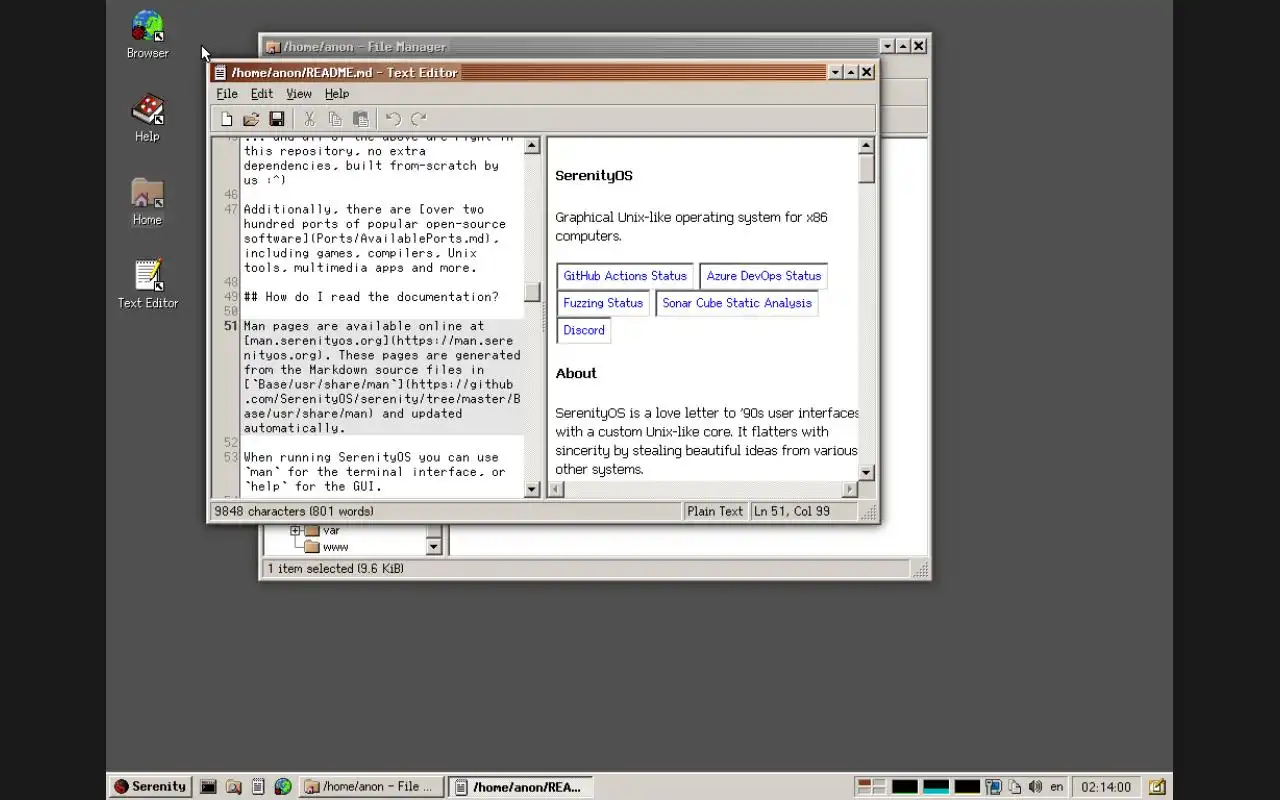This screenshot has height=800, width=1280.
Task: Click the preview pane vertical scrollbar thumb
Action: point(867,168)
